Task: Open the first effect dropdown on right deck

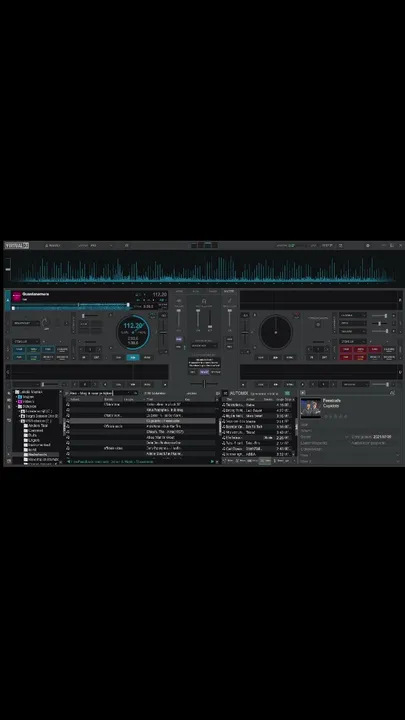Action: (x=353, y=315)
